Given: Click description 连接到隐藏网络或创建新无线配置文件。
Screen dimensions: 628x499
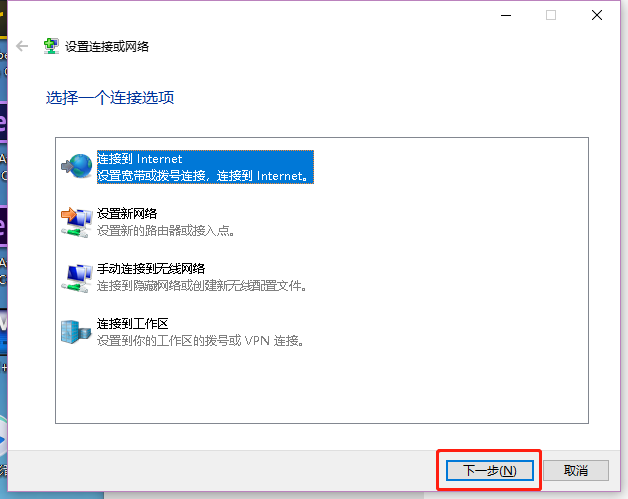Looking at the screenshot, I should [202, 286].
